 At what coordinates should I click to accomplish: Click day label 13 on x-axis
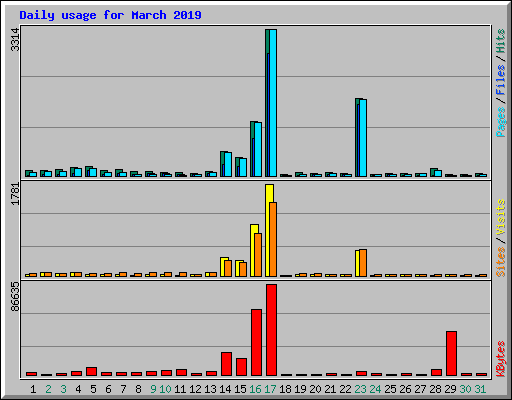pos(210,389)
